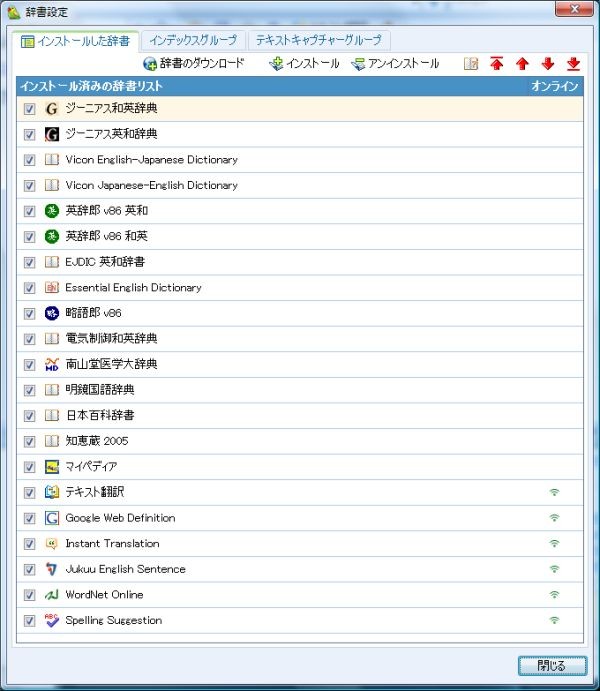The image size is (600, 691).
Task: Toggle the Google Web Definition checkbox
Action: click(x=29, y=518)
